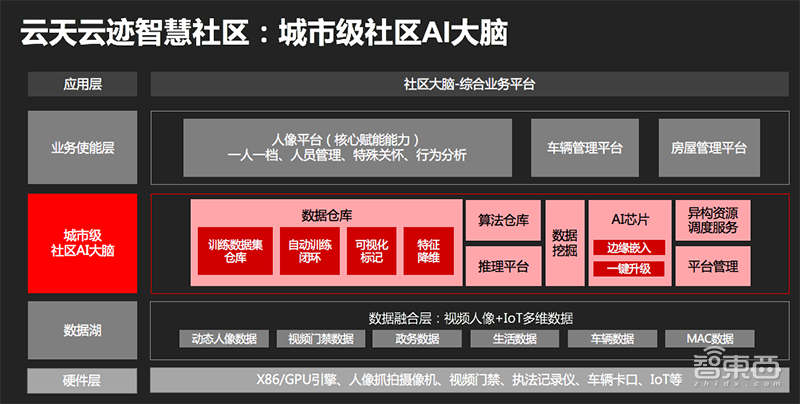
Task: Click the 车辆管理平台 box
Action: (585, 148)
